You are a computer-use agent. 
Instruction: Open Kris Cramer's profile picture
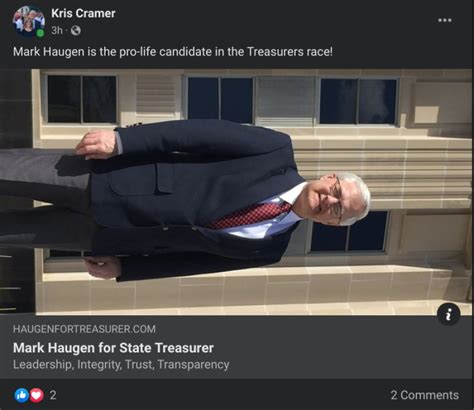(x=29, y=21)
